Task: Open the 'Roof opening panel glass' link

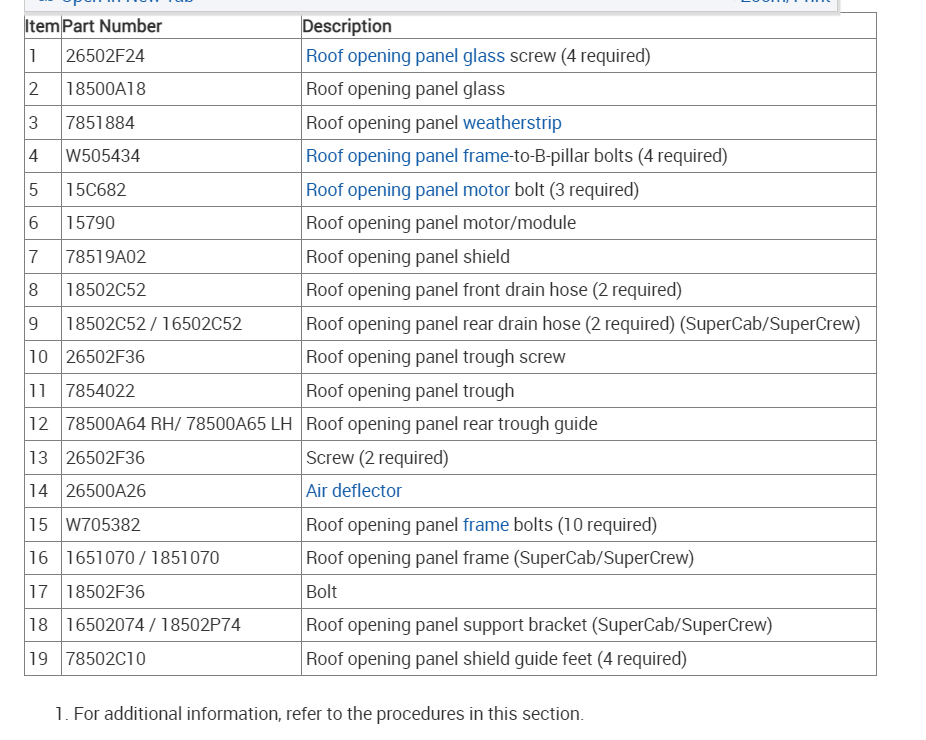Action: click(x=405, y=56)
